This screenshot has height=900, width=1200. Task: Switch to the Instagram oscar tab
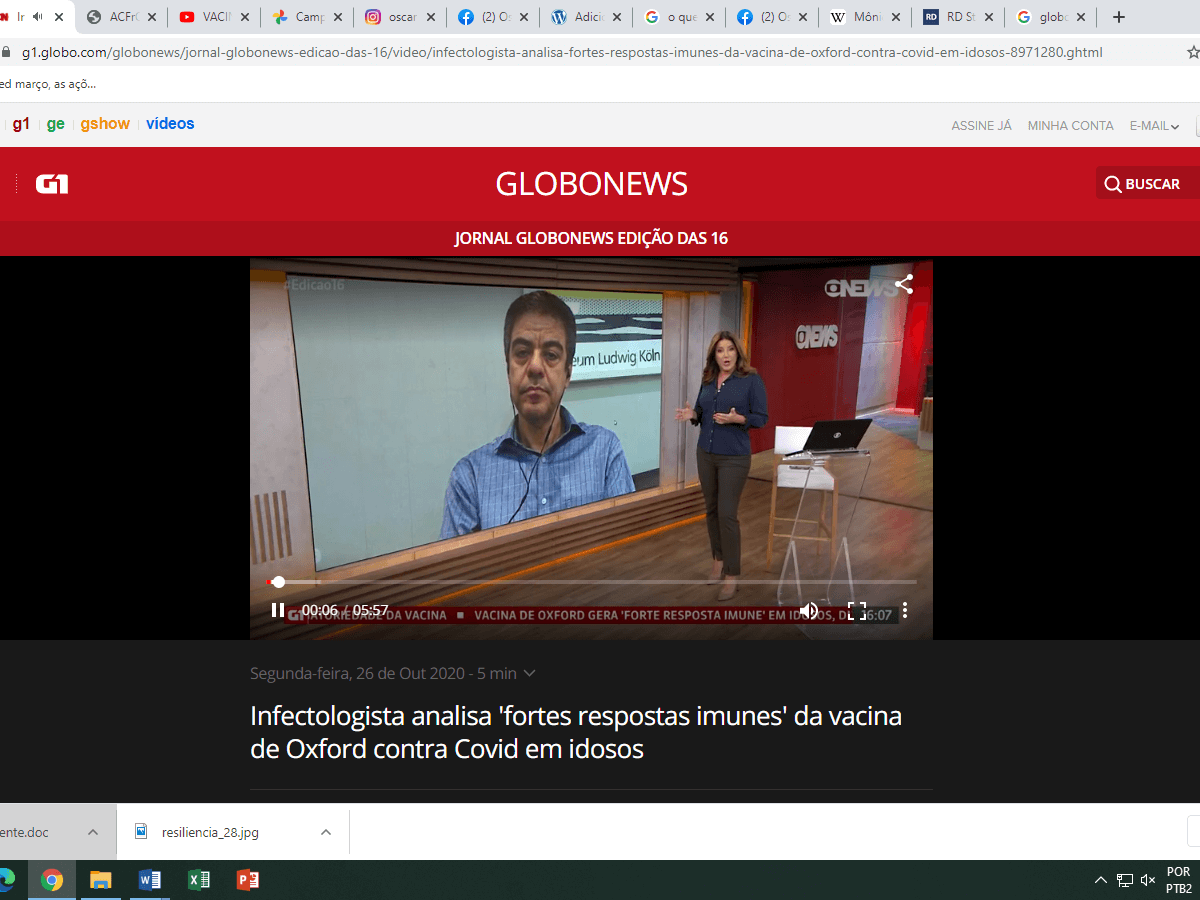(400, 17)
